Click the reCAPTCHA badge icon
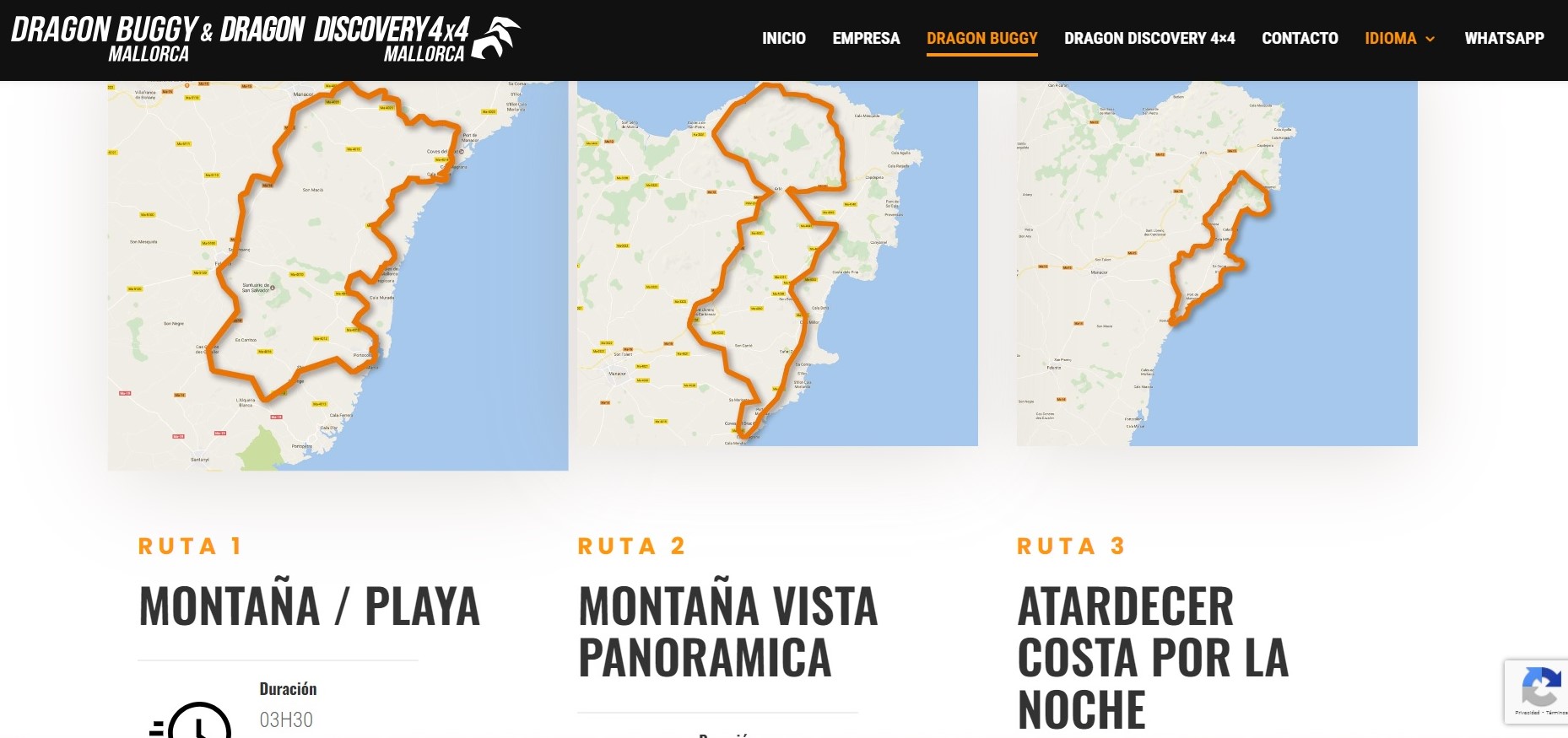1568x738 pixels. (1539, 687)
